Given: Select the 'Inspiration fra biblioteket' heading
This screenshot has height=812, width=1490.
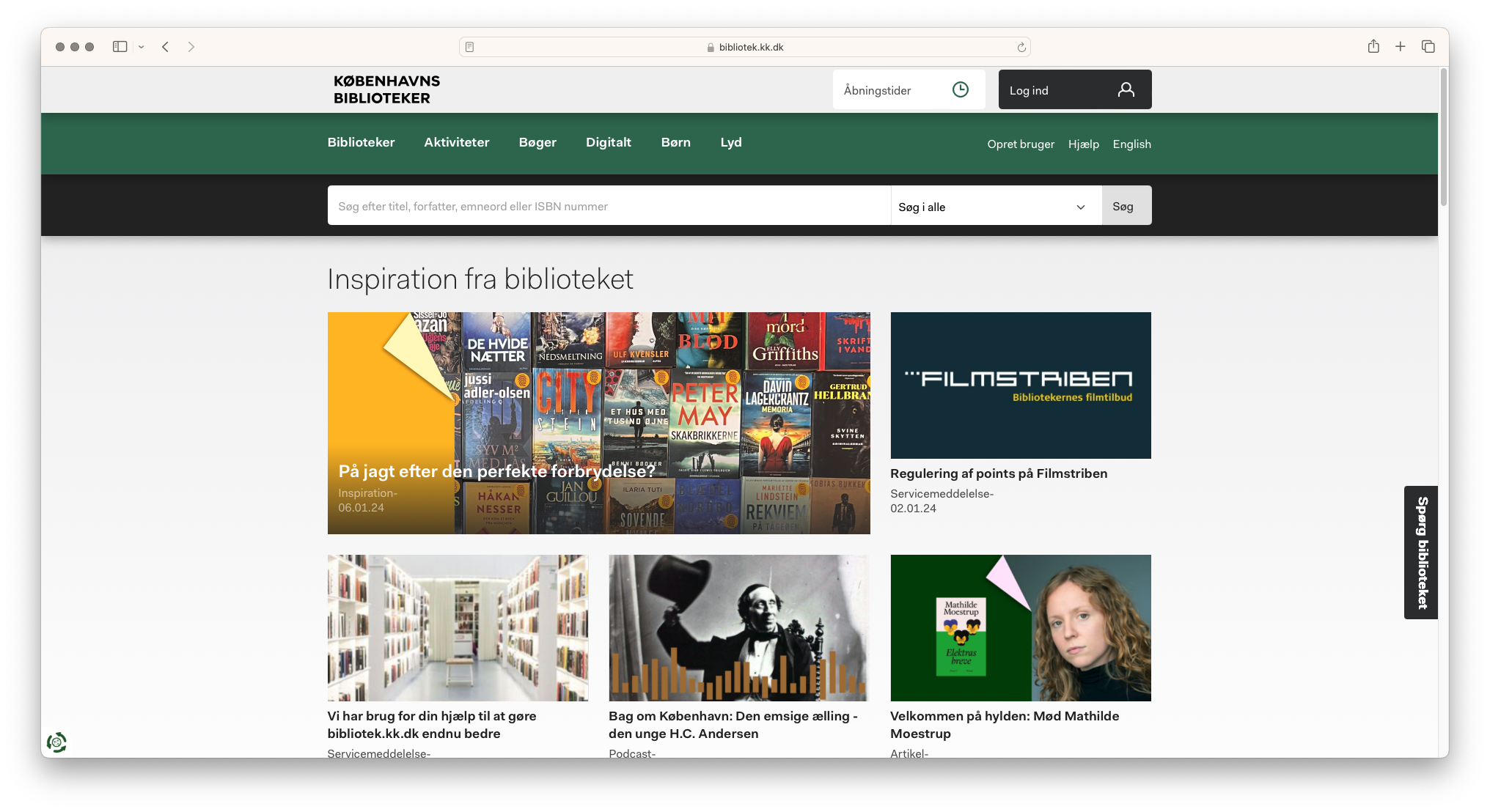Looking at the screenshot, I should click(x=480, y=279).
